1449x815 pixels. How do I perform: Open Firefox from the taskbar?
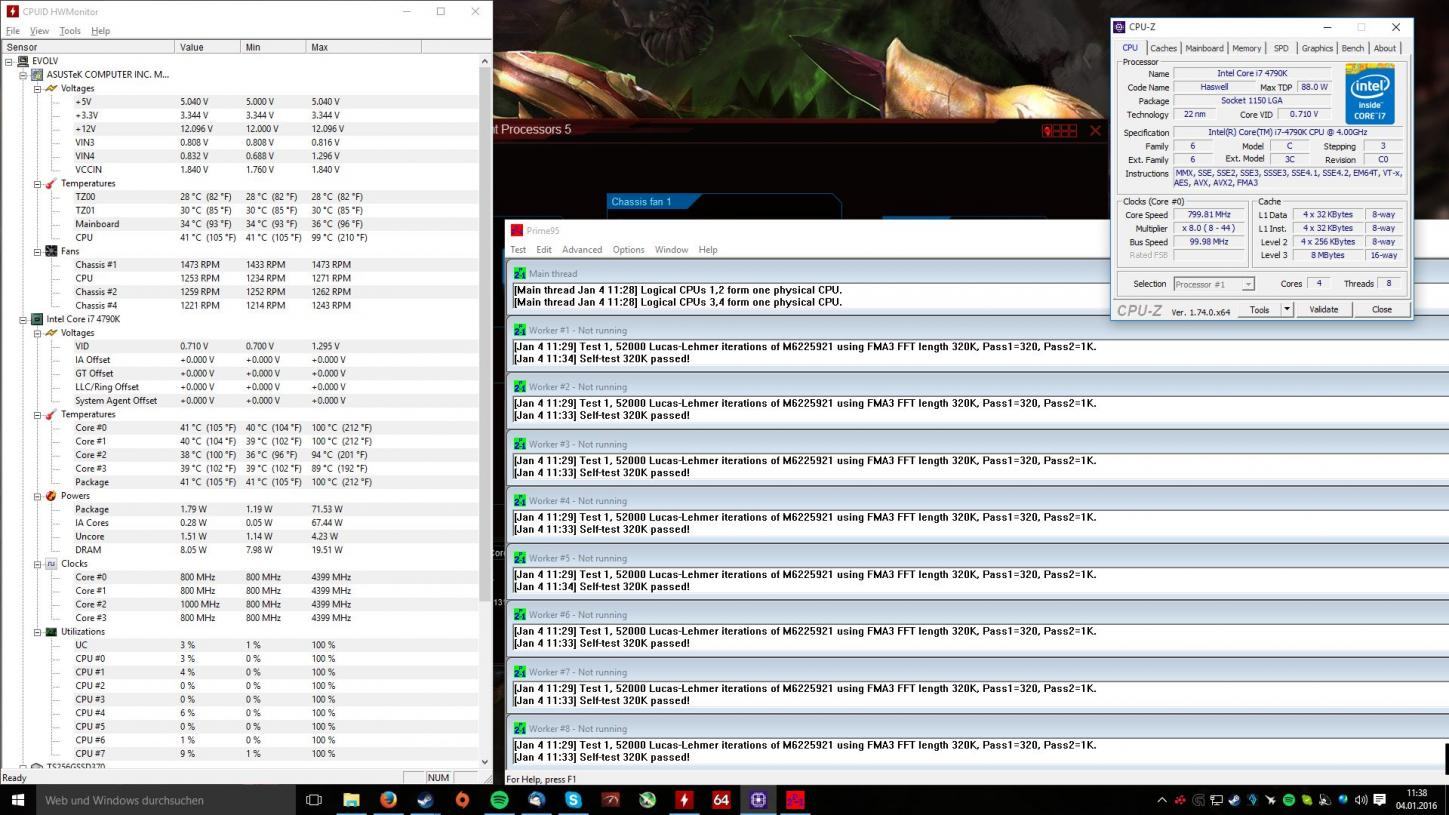coord(388,800)
